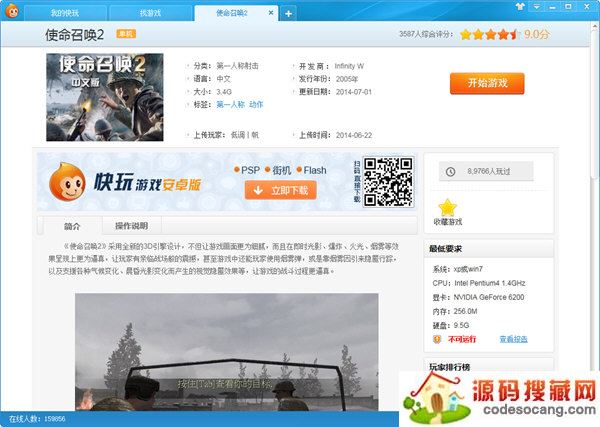
Task: Click the monkey mascot in banner
Action: tap(67, 180)
